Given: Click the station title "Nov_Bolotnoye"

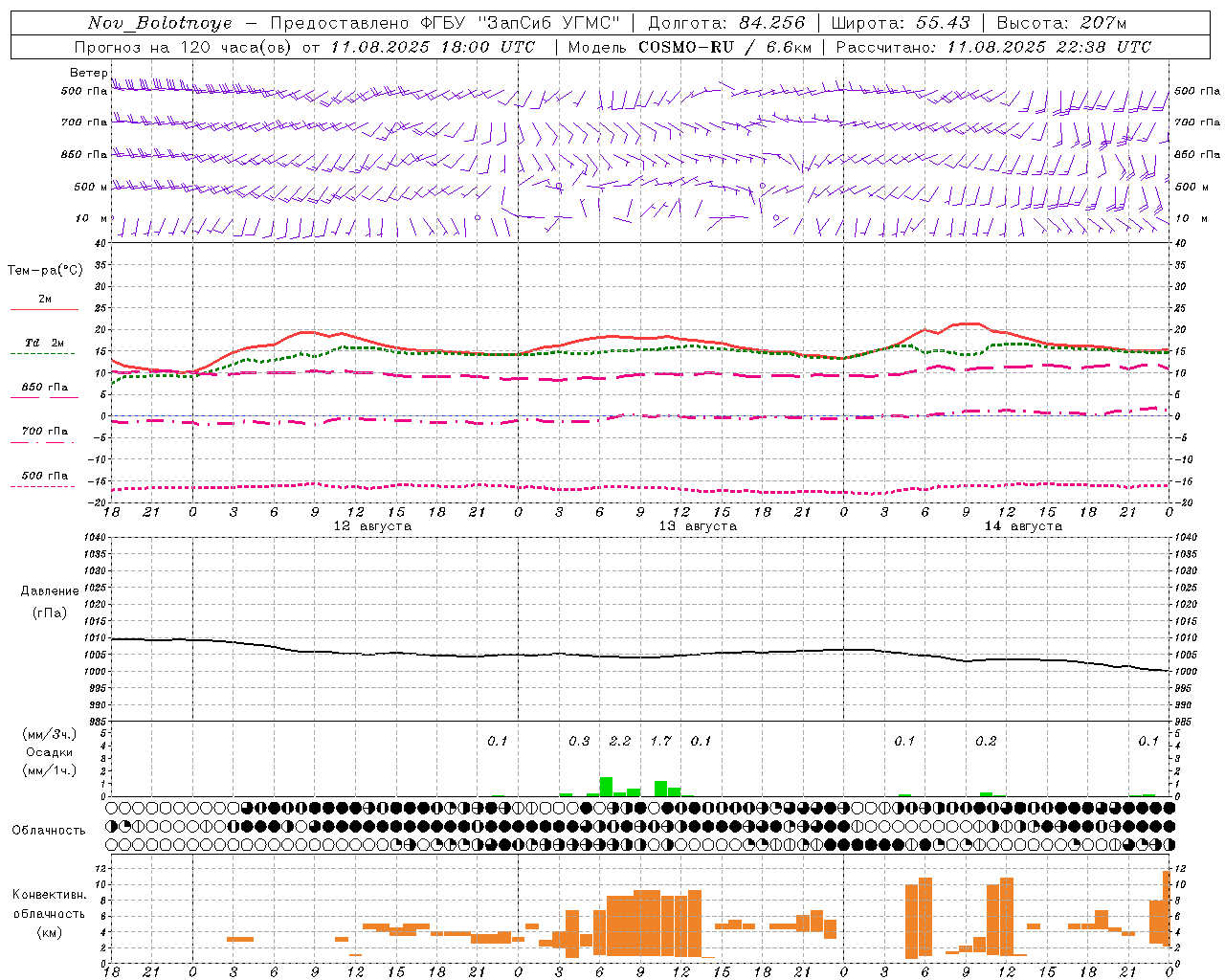Looking at the screenshot, I should pyautogui.click(x=160, y=23).
